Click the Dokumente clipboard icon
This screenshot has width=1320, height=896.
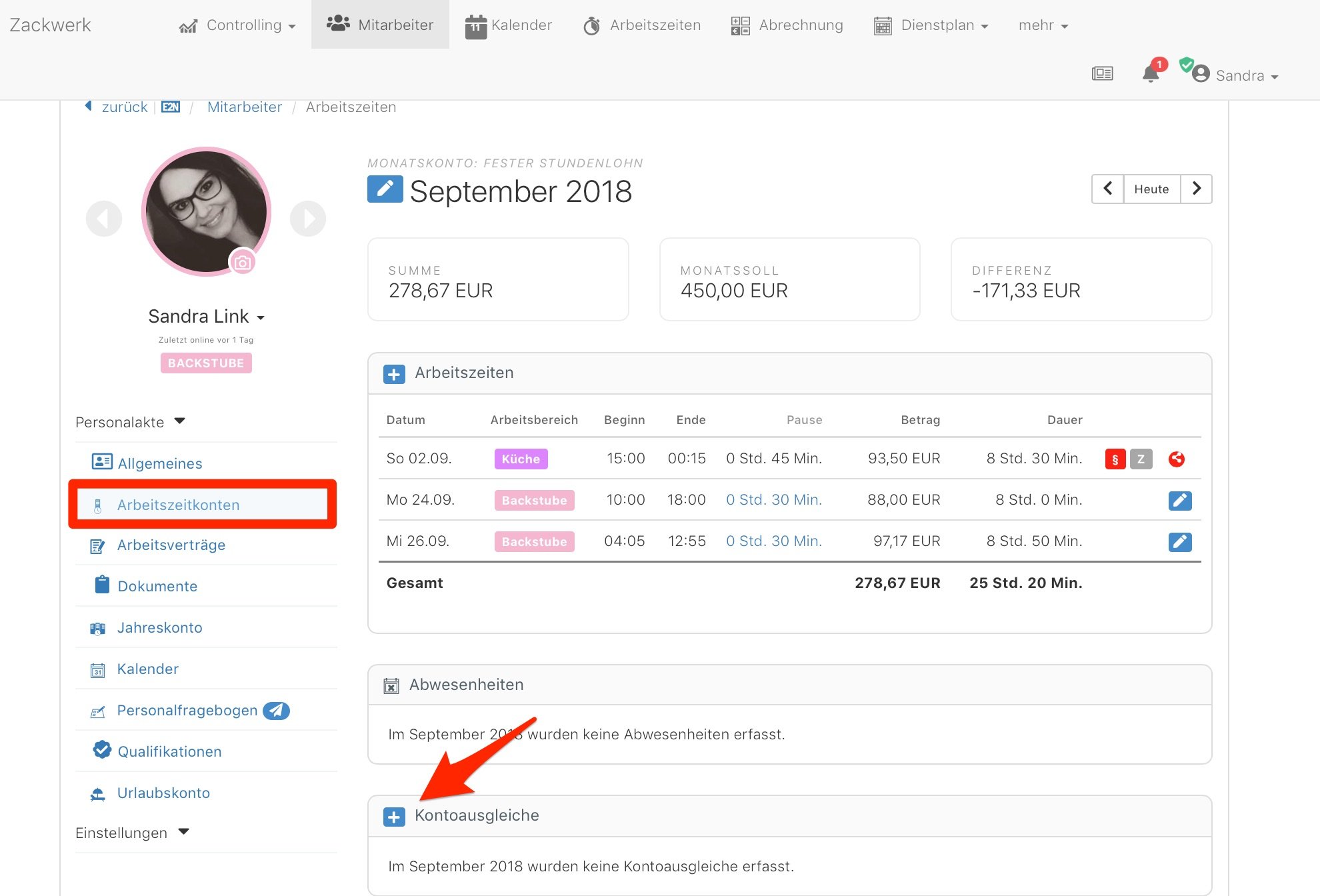coord(102,584)
